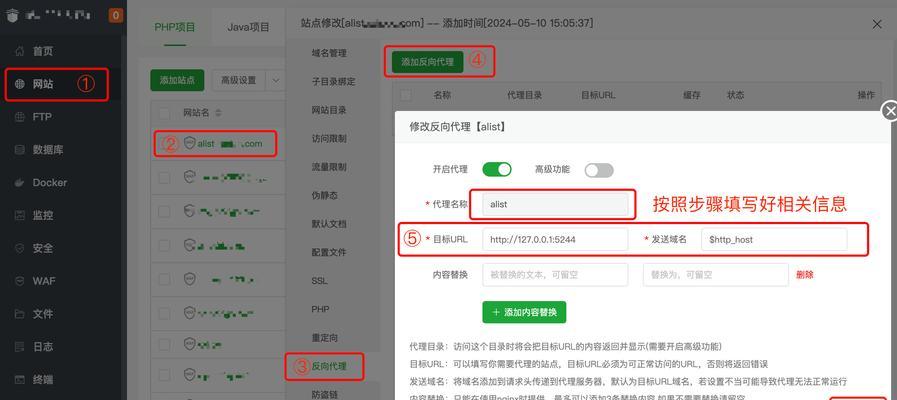Tick the select-all checkbox in 网站名 header

point(165,113)
